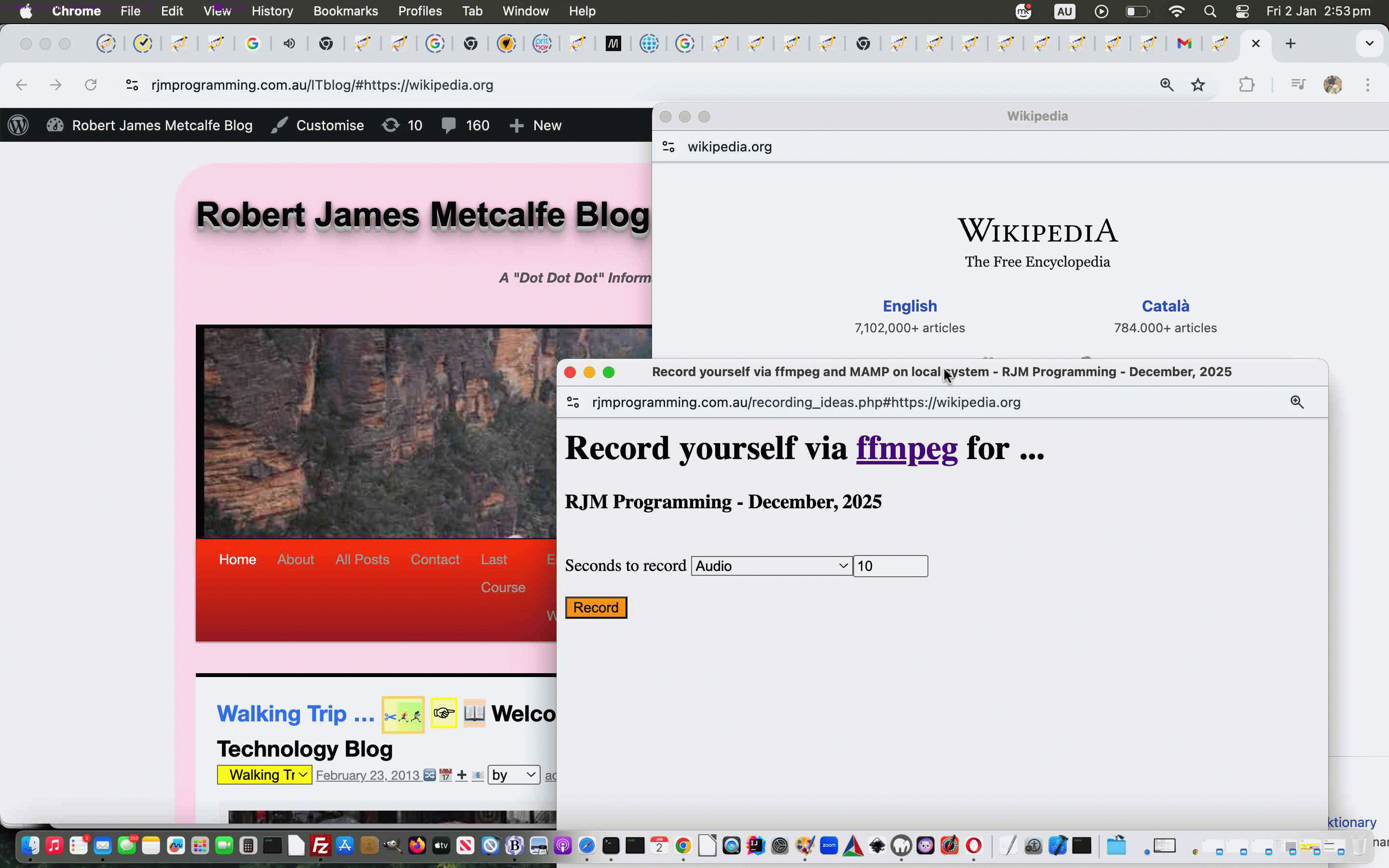Image resolution: width=1389 pixels, height=868 pixels.
Task: Click the Record button
Action: point(595,607)
